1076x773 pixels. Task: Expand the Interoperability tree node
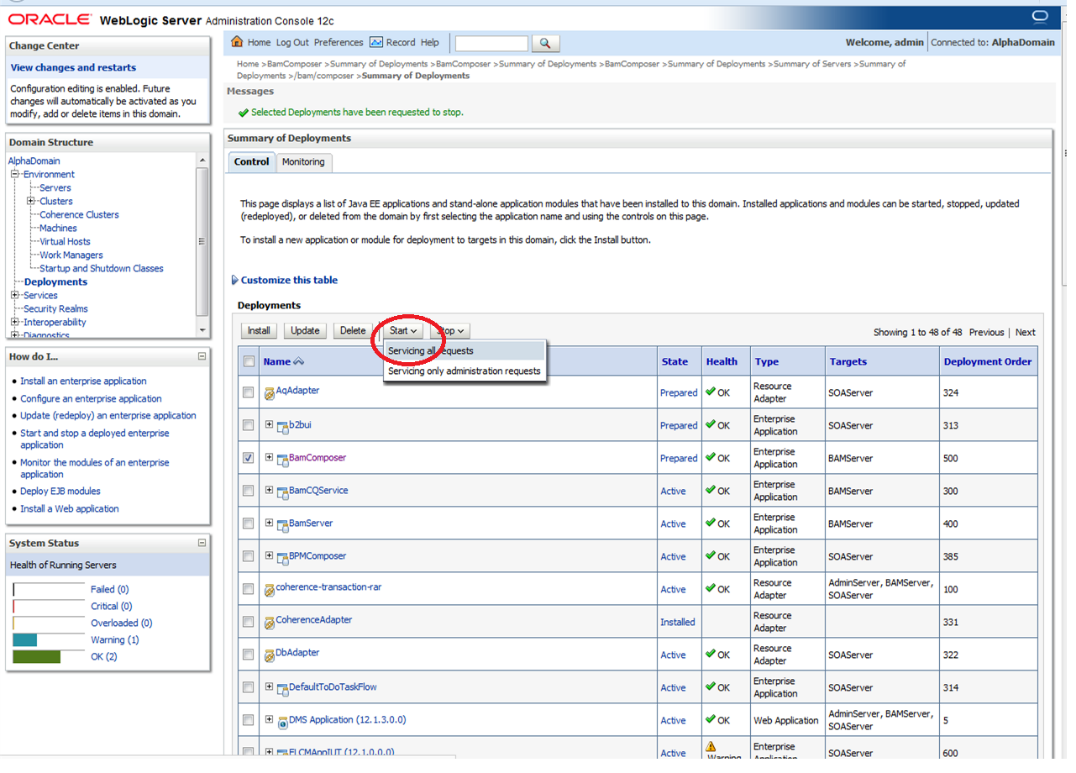[x=14, y=322]
